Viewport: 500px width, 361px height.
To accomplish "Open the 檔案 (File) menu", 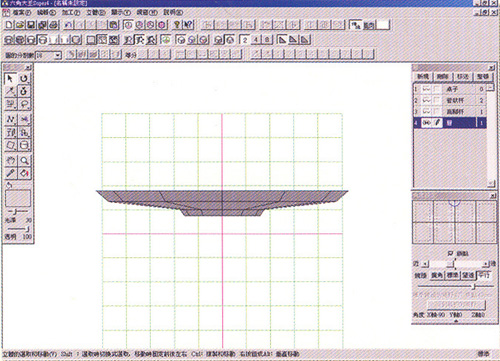I will (22, 13).
